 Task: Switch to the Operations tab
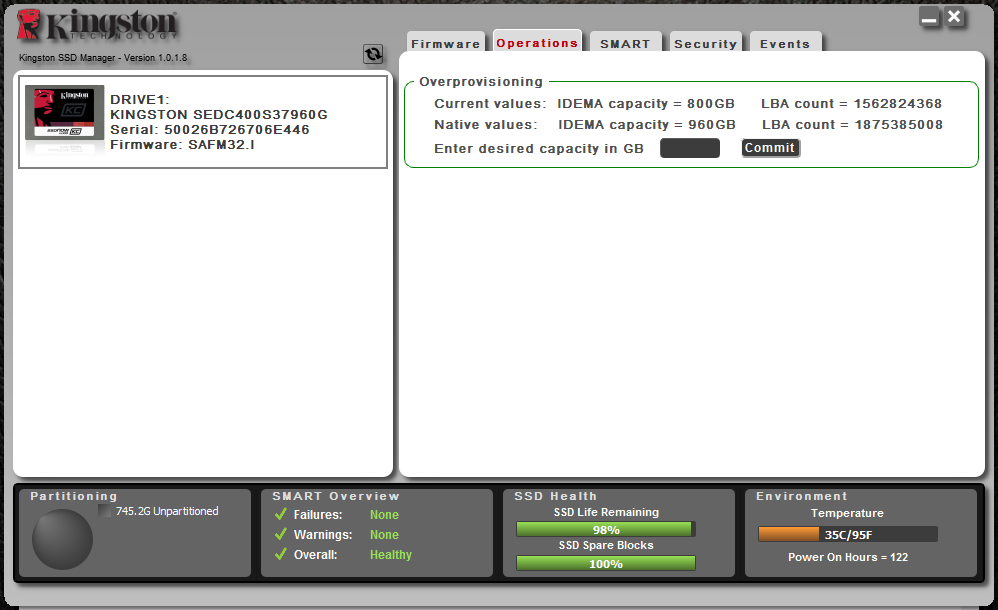point(537,43)
